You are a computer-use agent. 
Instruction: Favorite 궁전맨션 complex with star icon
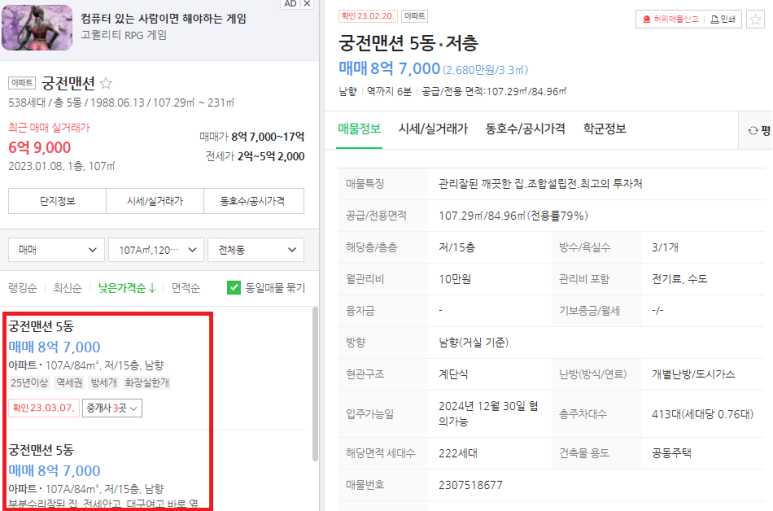106,83
